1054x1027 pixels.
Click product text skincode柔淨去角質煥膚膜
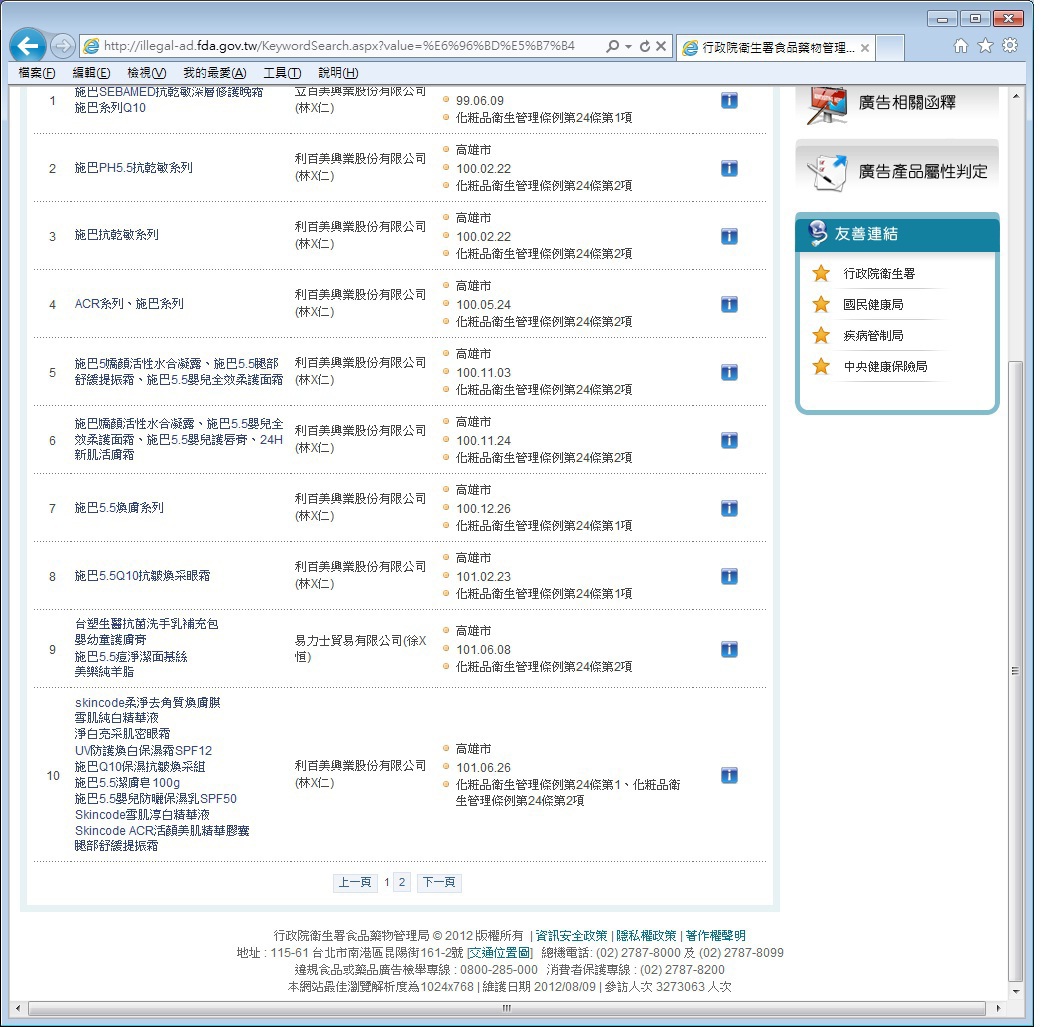147,702
